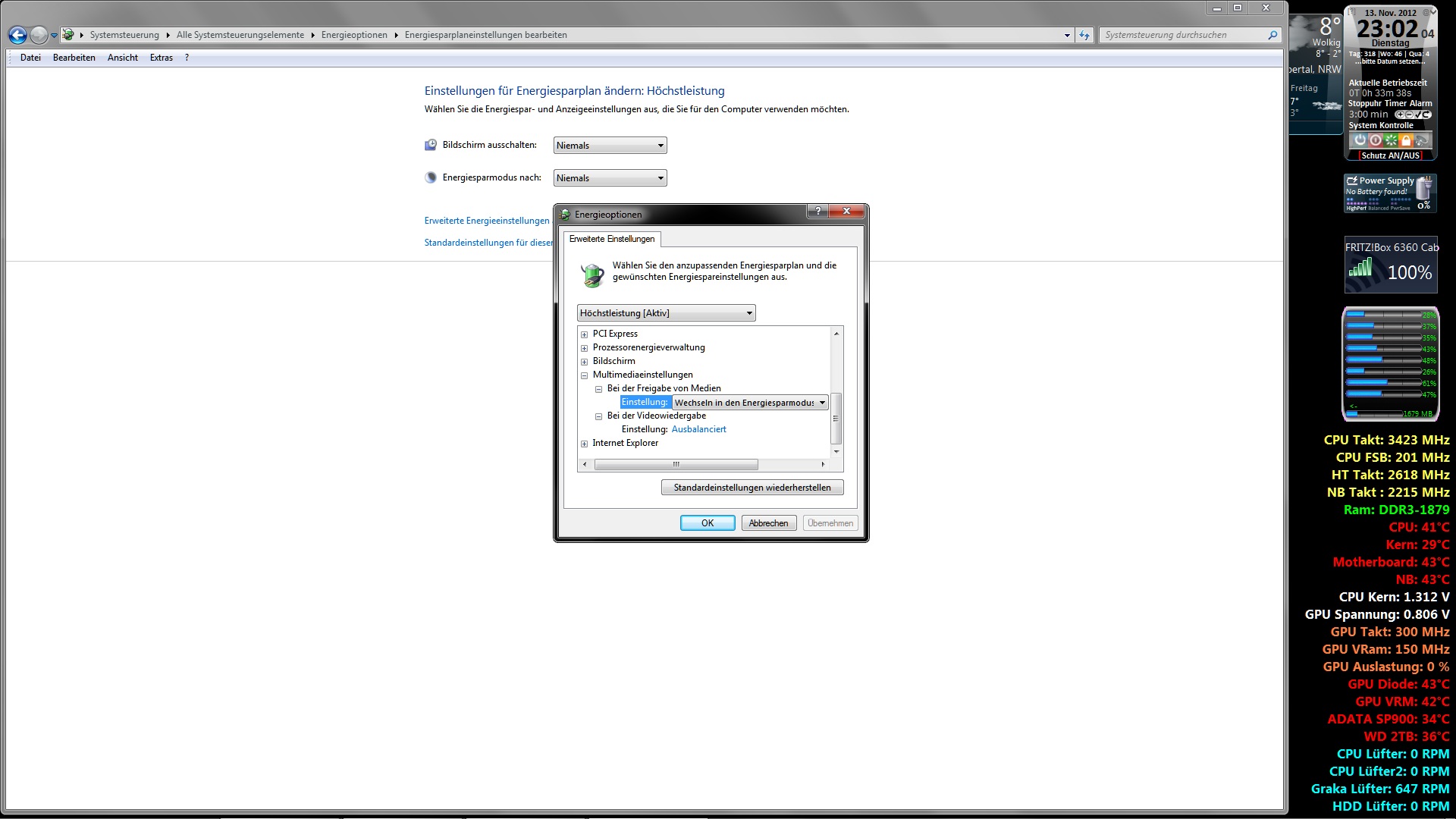Screen dimensions: 1456x819
Task: Click the blue power icon in System Kontrolle
Action: (1360, 140)
